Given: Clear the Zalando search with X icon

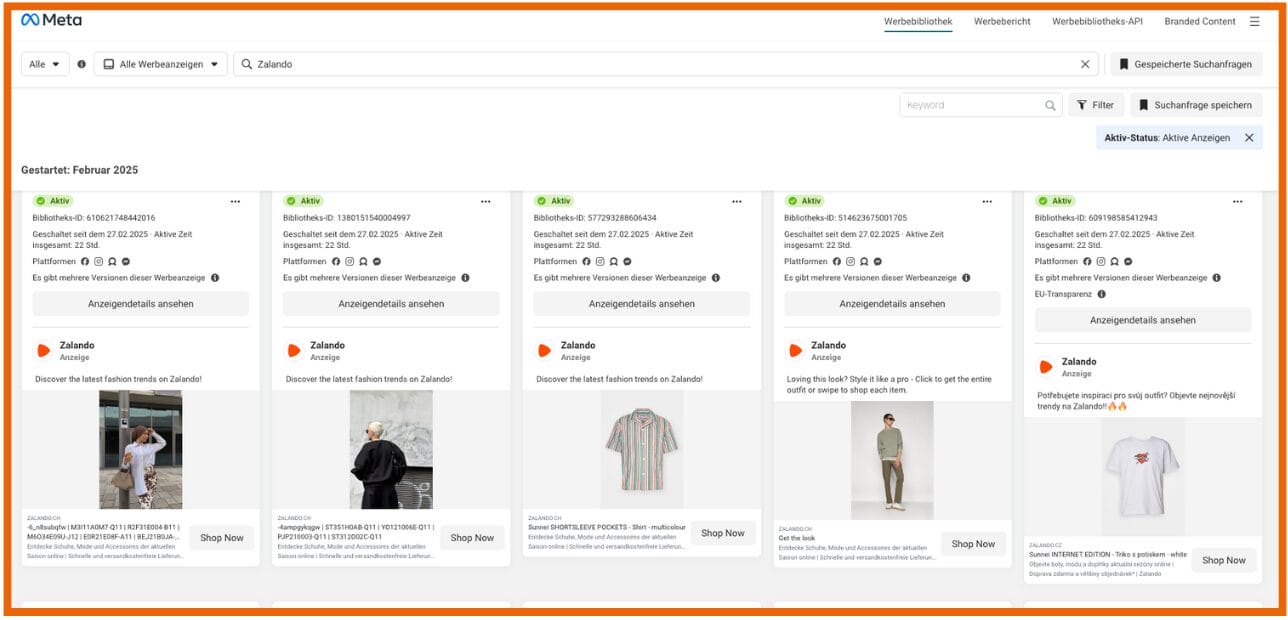Looking at the screenshot, I should tap(1085, 64).
